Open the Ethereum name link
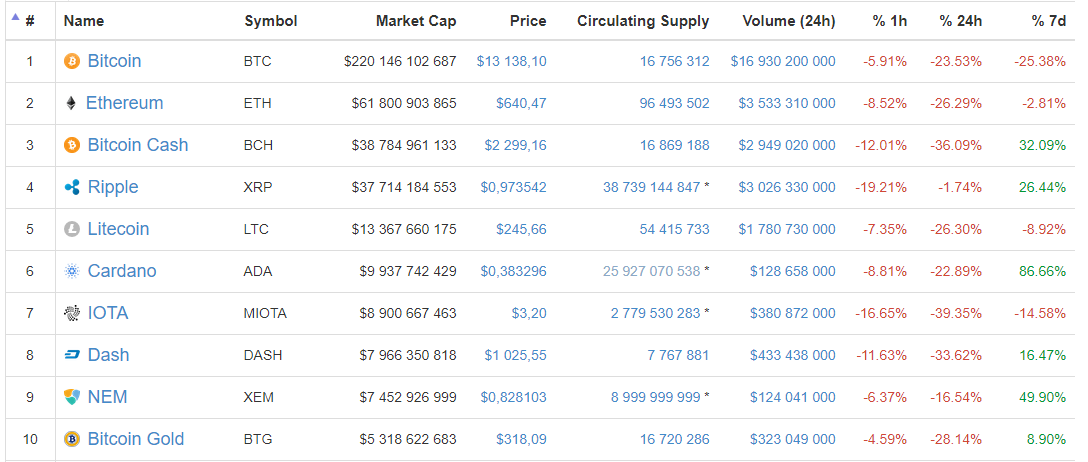The image size is (1088, 462). click(124, 103)
